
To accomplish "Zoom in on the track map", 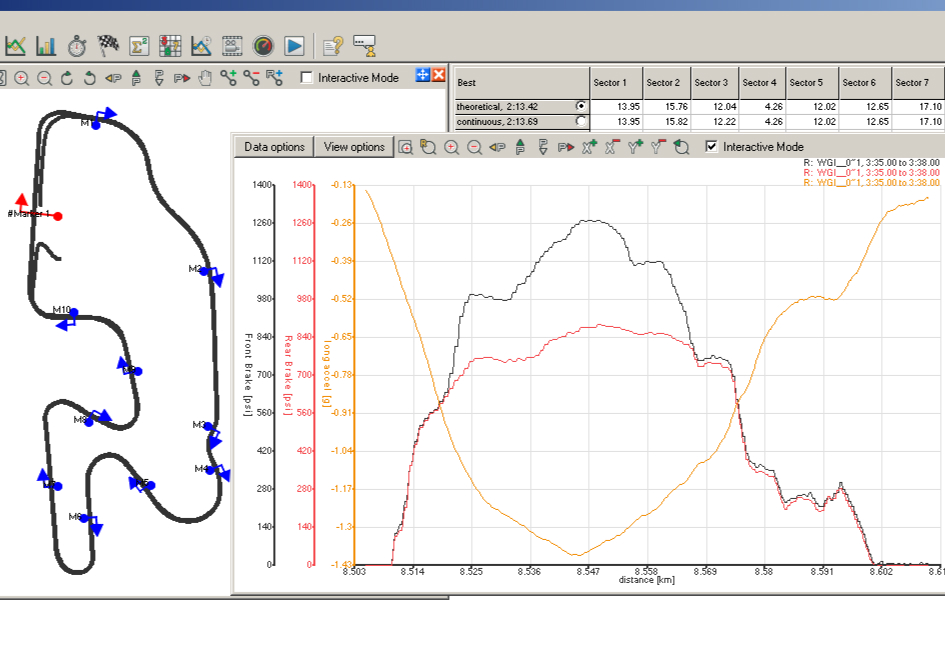I will click(x=21, y=77).
